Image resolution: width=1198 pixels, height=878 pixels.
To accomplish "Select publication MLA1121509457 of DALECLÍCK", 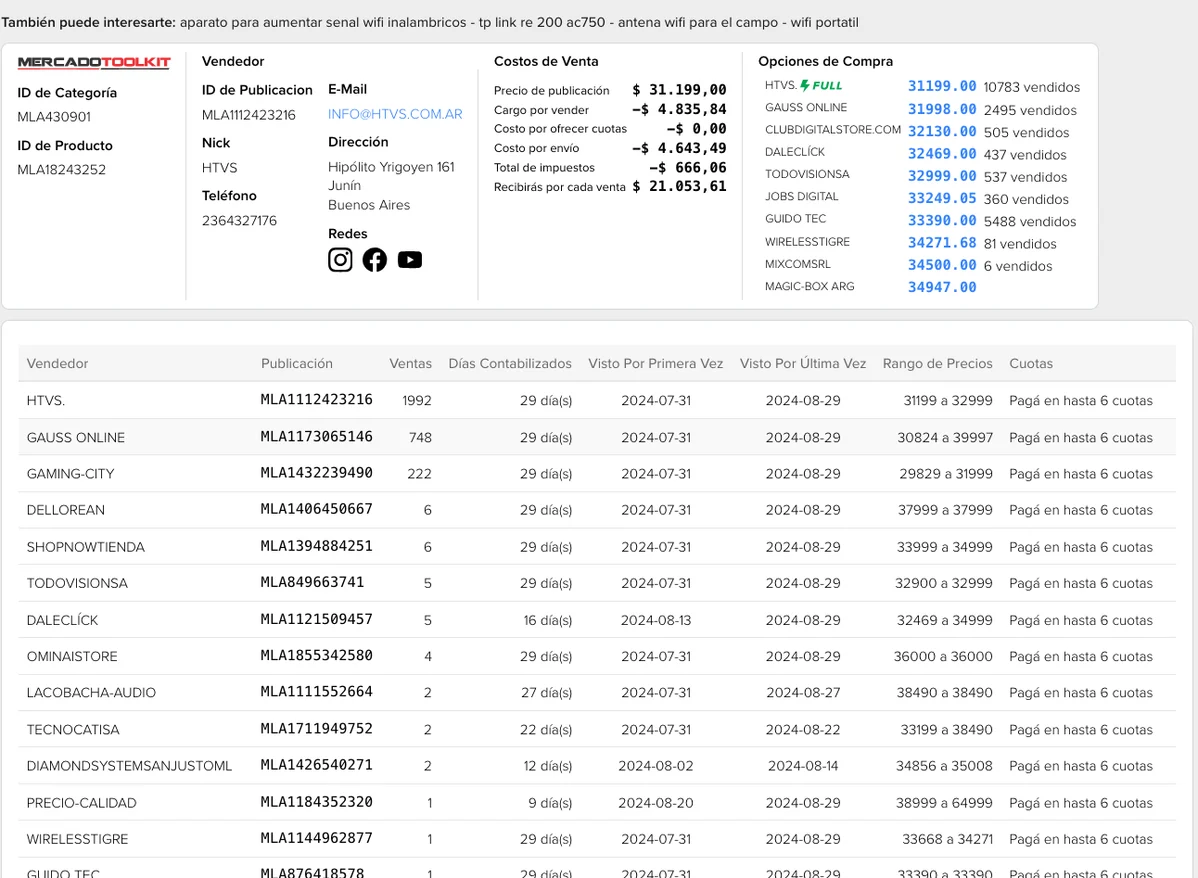I will coord(316,619).
